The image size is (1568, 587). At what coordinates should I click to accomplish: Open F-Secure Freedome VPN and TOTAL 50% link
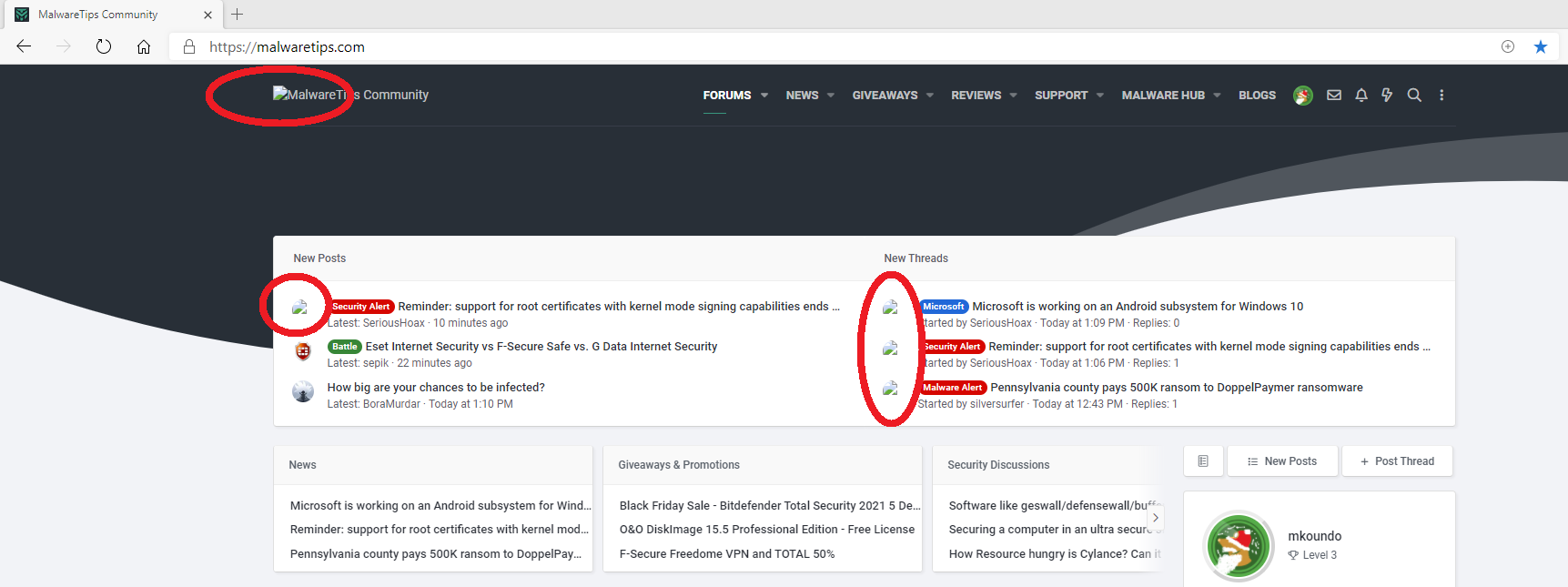727,554
